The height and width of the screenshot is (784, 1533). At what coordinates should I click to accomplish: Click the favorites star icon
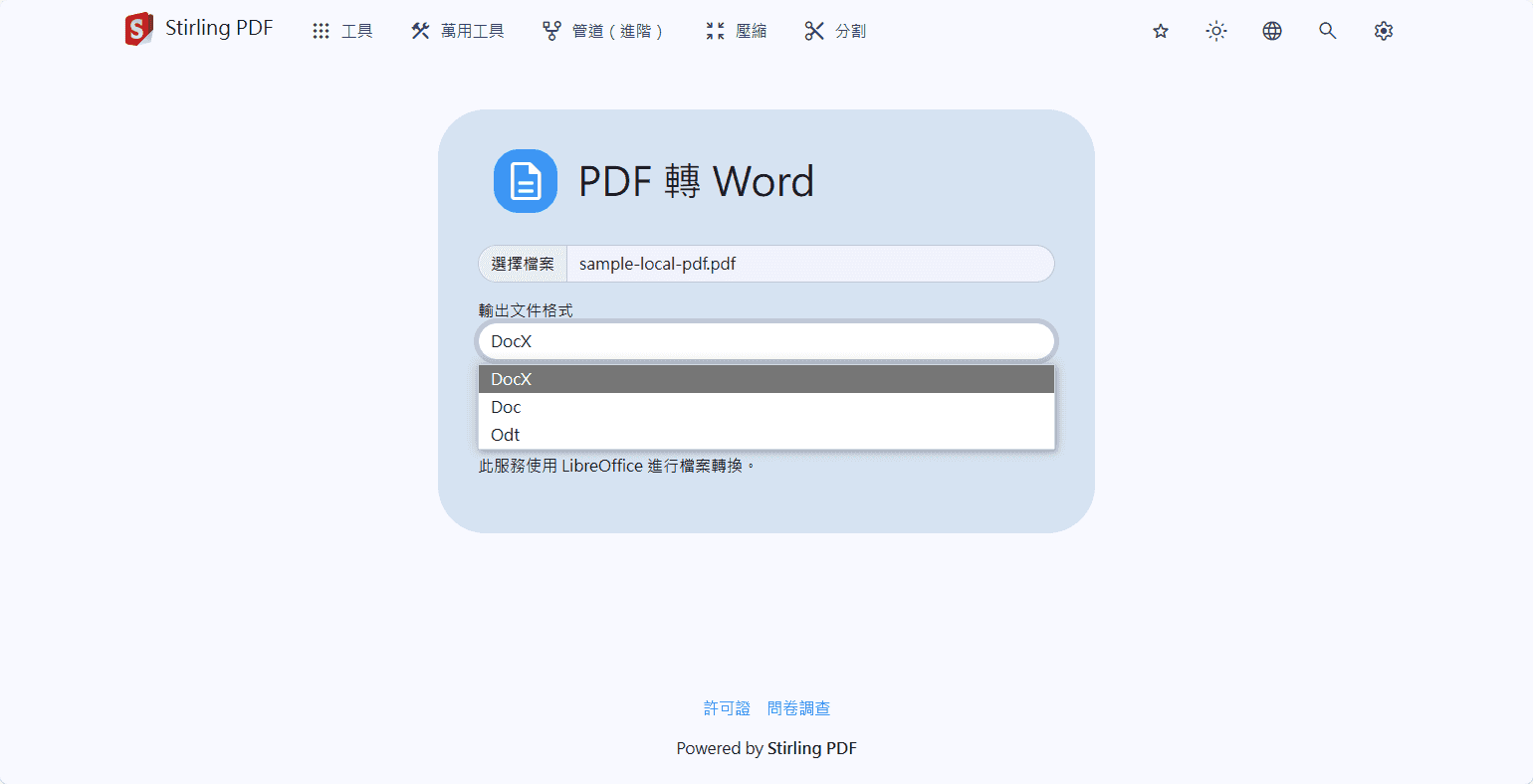click(1161, 31)
